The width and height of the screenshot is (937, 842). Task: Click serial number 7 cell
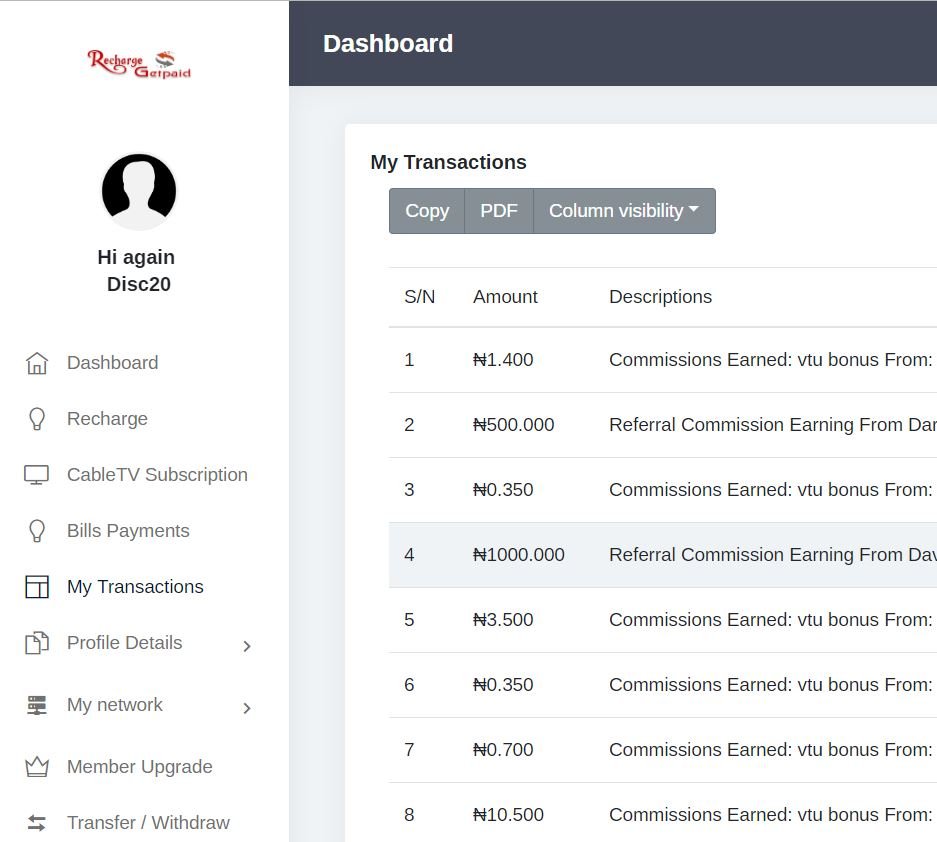click(x=409, y=750)
